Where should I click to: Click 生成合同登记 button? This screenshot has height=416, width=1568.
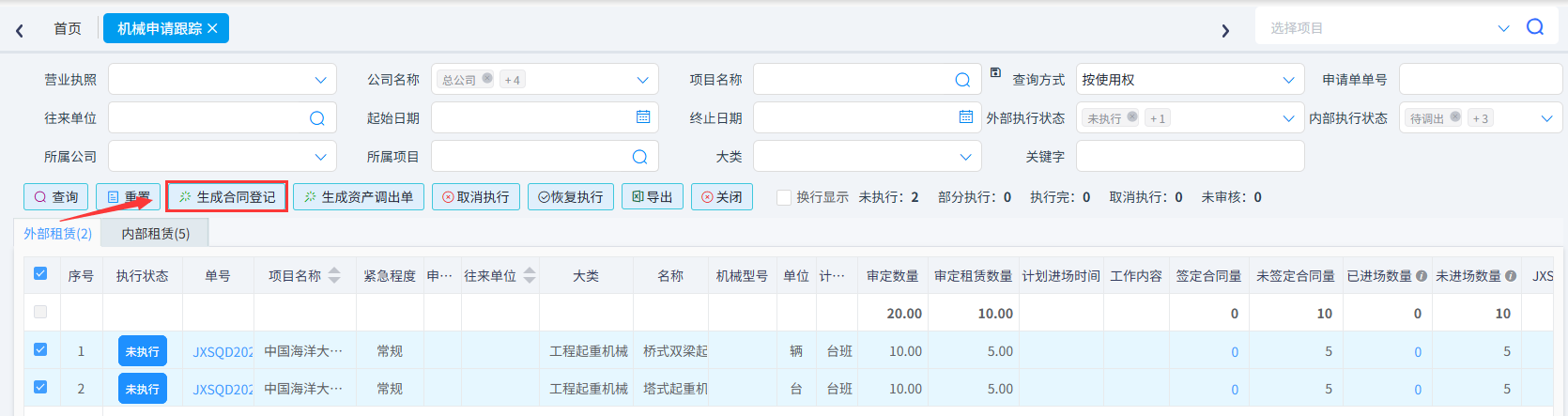pyautogui.click(x=227, y=197)
